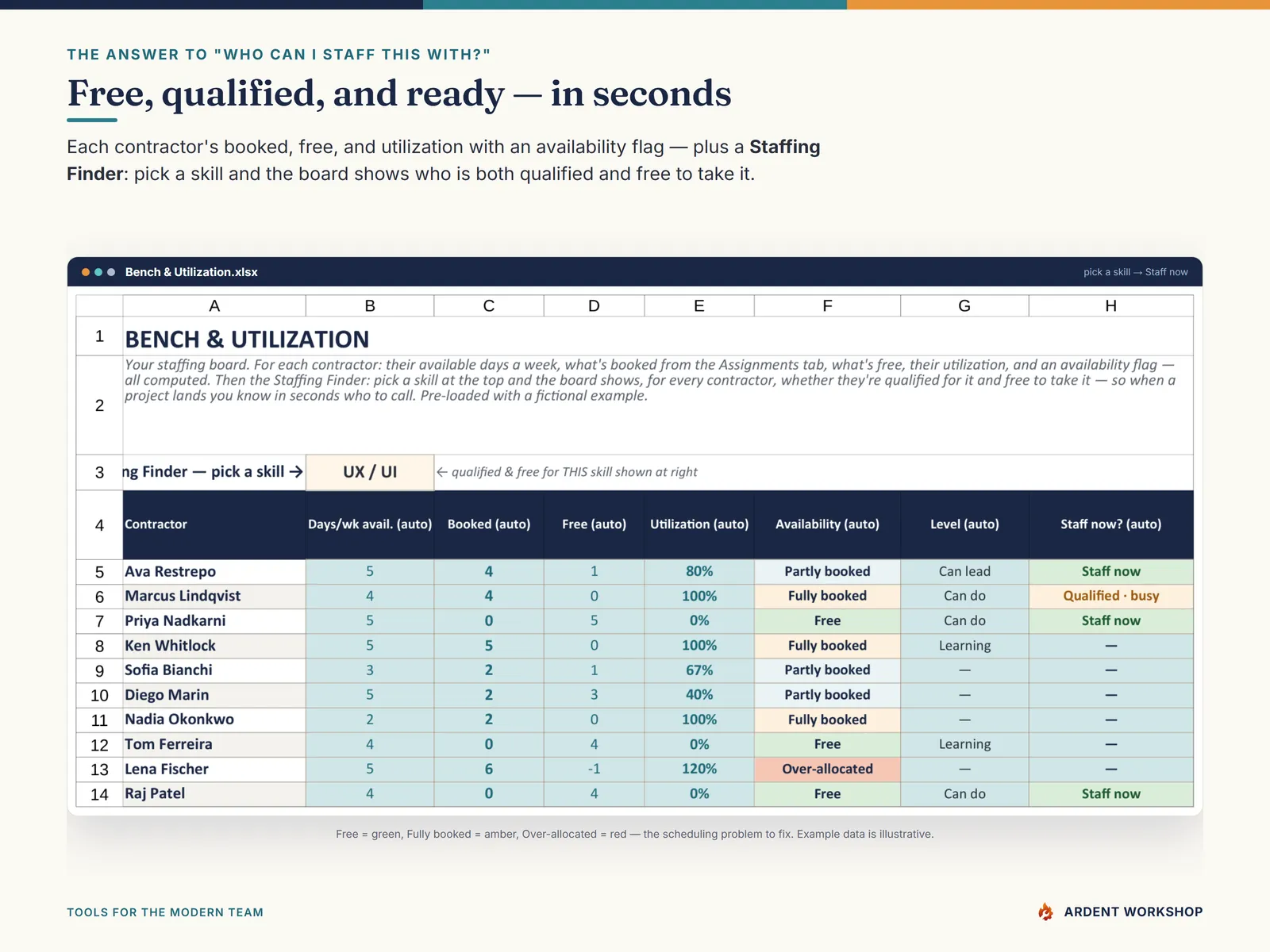Click Free availability cell for Priya Nadkarni
1270x952 pixels.
[828, 621]
